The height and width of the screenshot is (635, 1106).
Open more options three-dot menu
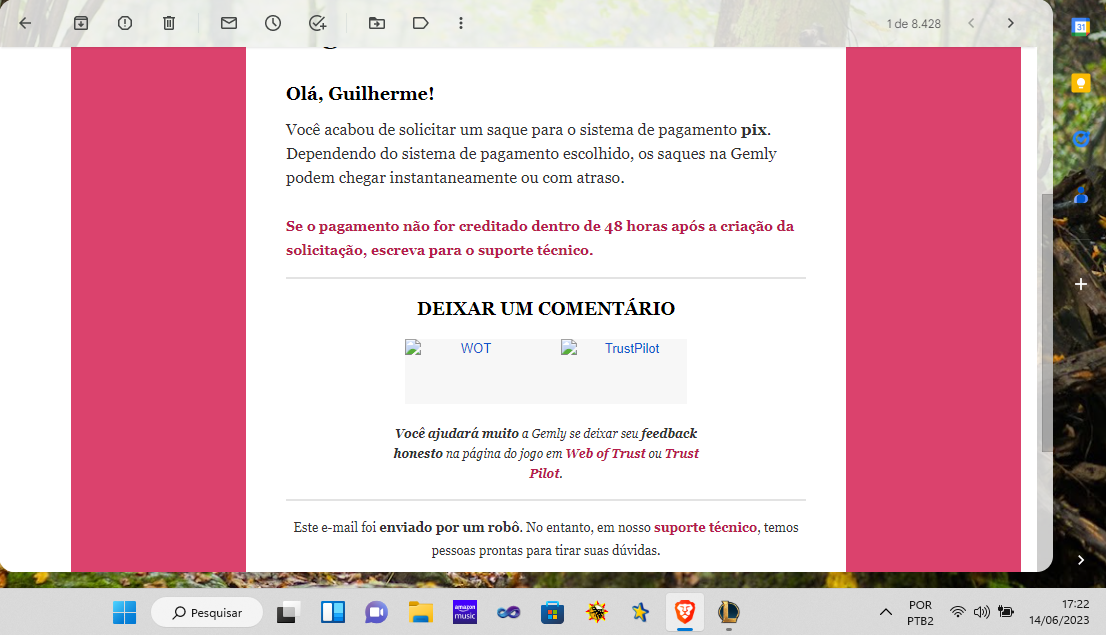point(461,23)
